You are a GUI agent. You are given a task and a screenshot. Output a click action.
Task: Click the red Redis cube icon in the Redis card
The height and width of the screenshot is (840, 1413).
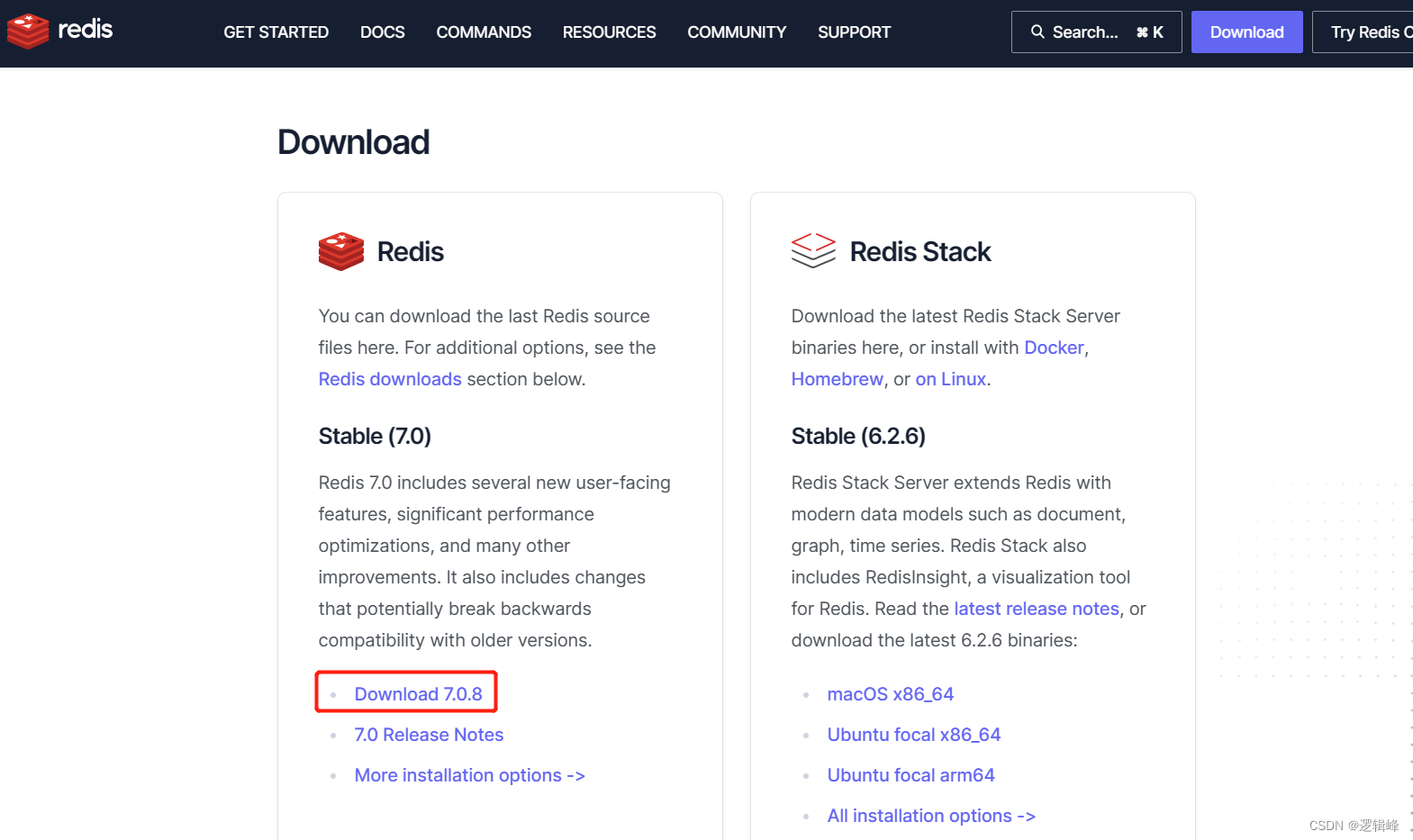tap(341, 251)
